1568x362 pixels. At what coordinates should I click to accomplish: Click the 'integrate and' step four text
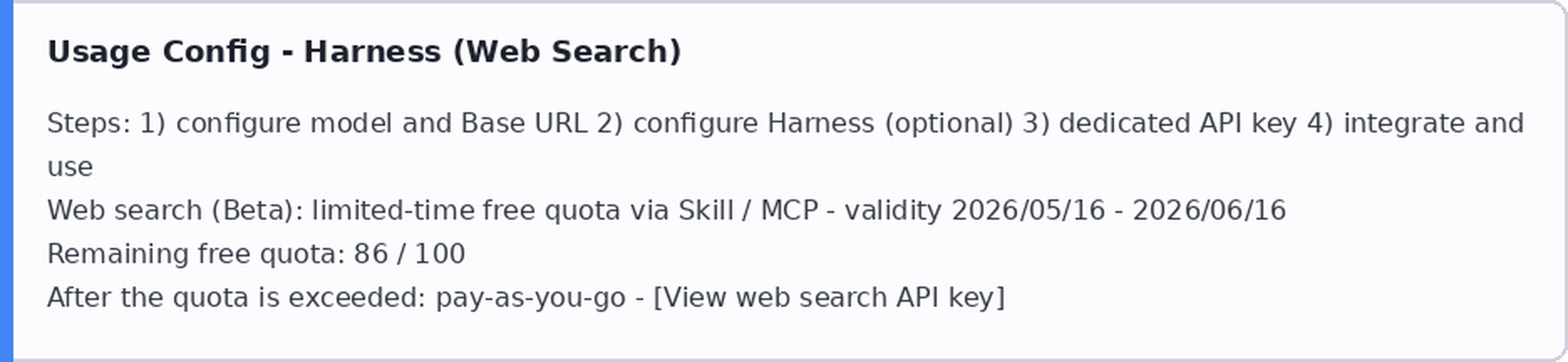pos(1434,123)
